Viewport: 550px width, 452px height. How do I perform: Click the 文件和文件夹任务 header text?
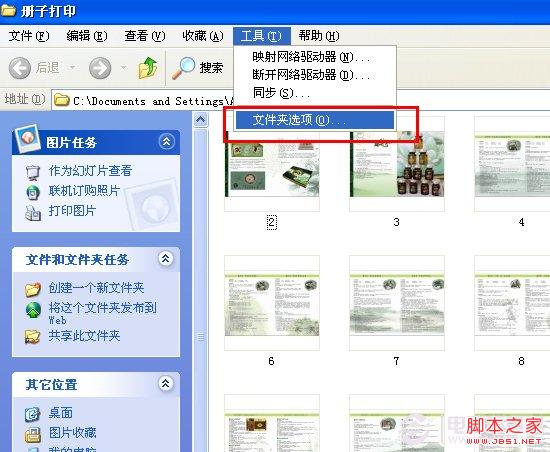click(77, 259)
